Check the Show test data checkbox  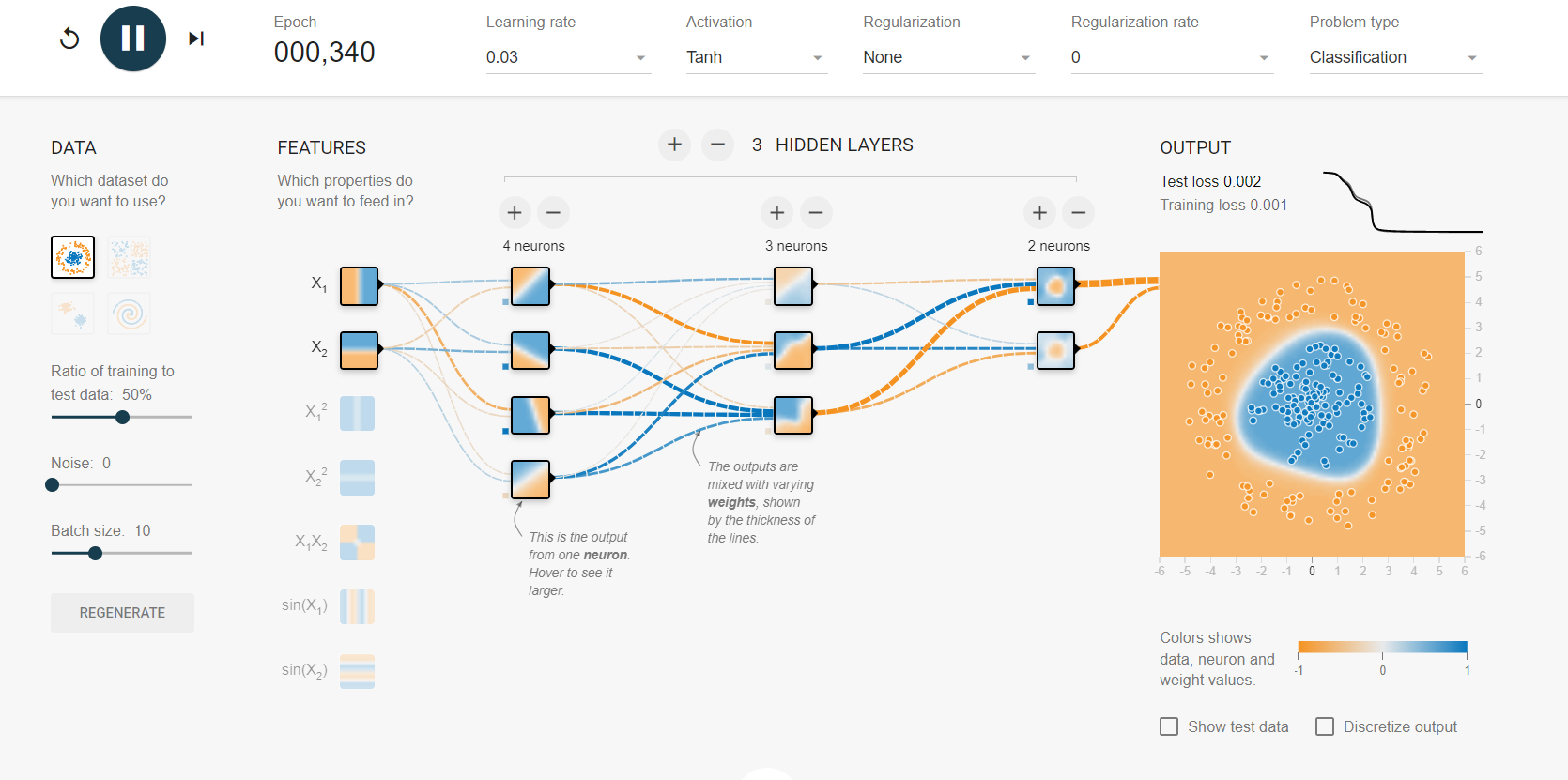pyautogui.click(x=1169, y=726)
